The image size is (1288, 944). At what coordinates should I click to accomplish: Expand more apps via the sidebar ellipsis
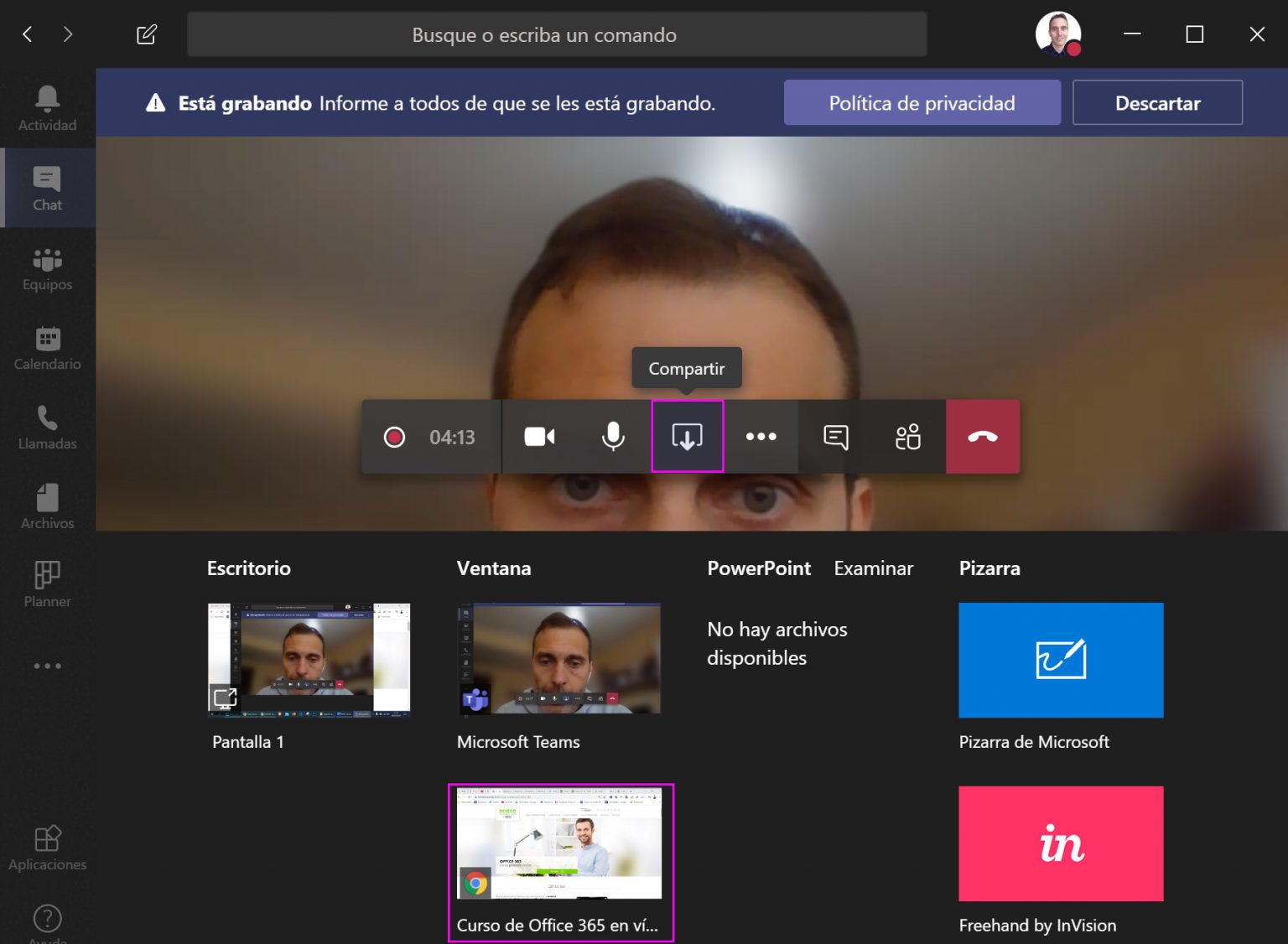pyautogui.click(x=47, y=666)
